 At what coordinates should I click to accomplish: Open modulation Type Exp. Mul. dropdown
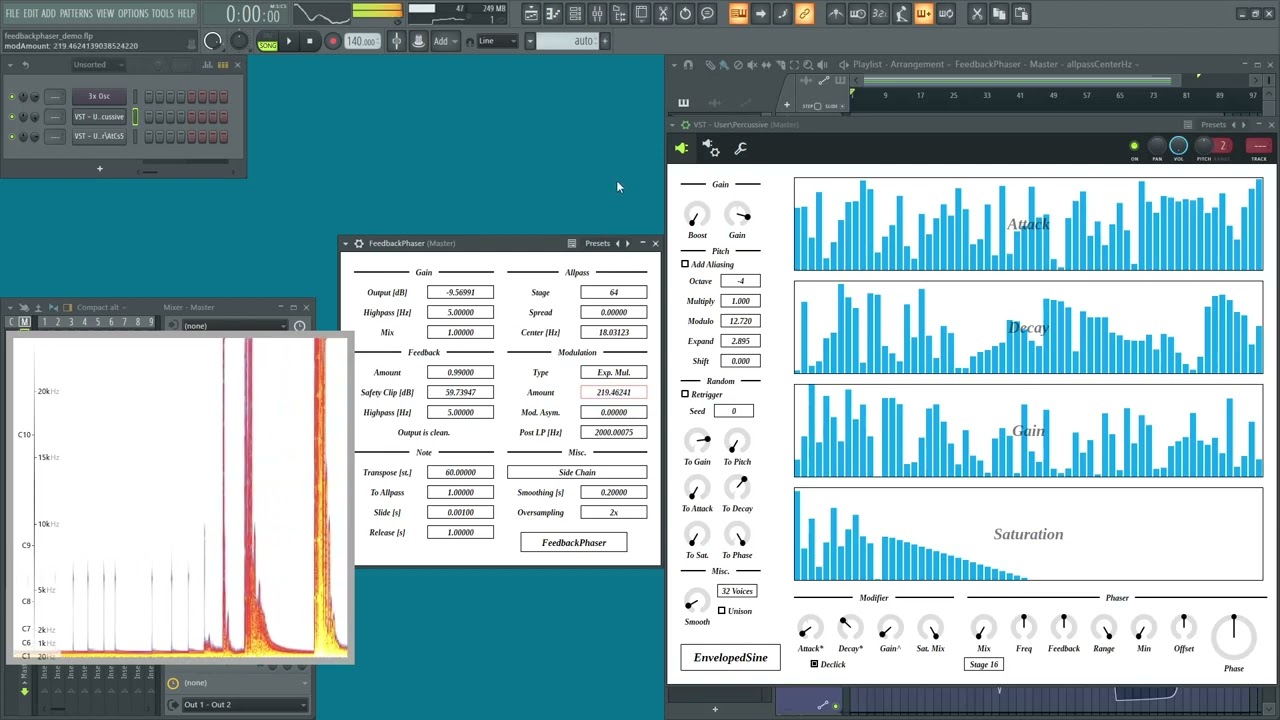(x=613, y=372)
